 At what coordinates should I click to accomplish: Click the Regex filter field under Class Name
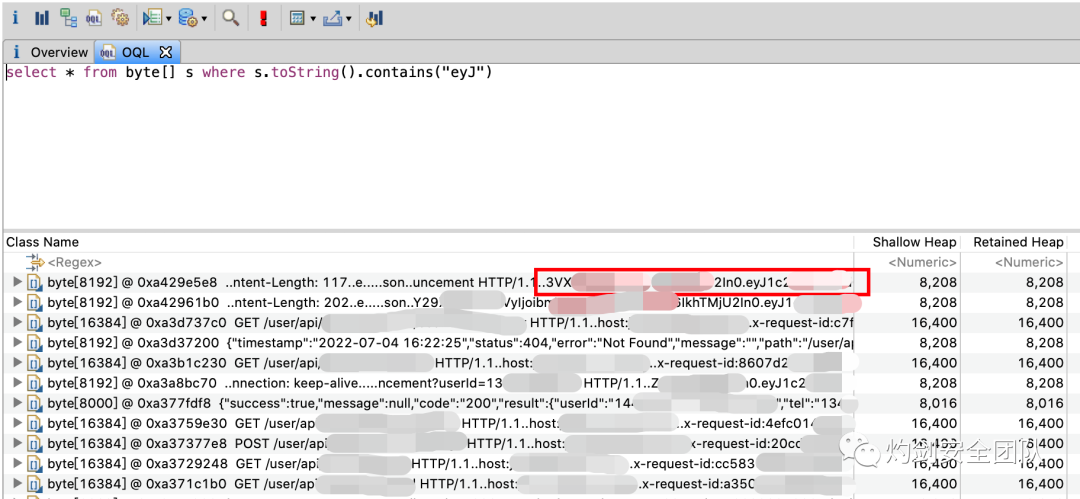point(74,263)
